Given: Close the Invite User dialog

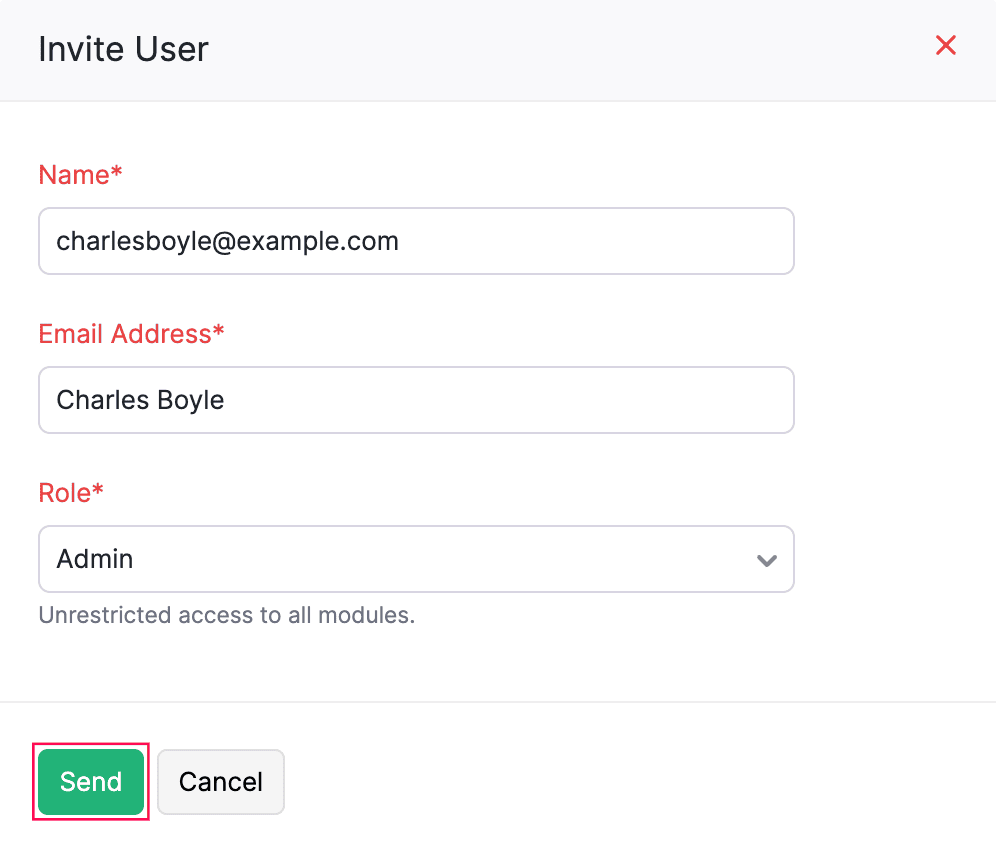Looking at the screenshot, I should [x=945, y=45].
